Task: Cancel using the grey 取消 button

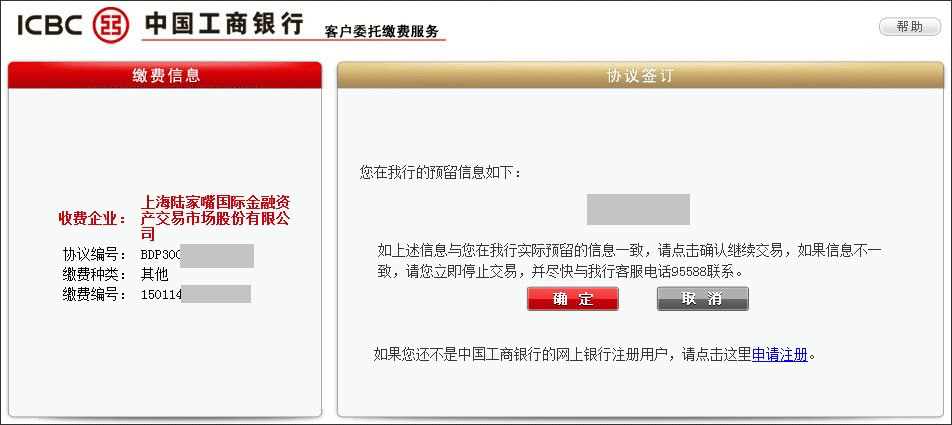Action: point(702,299)
